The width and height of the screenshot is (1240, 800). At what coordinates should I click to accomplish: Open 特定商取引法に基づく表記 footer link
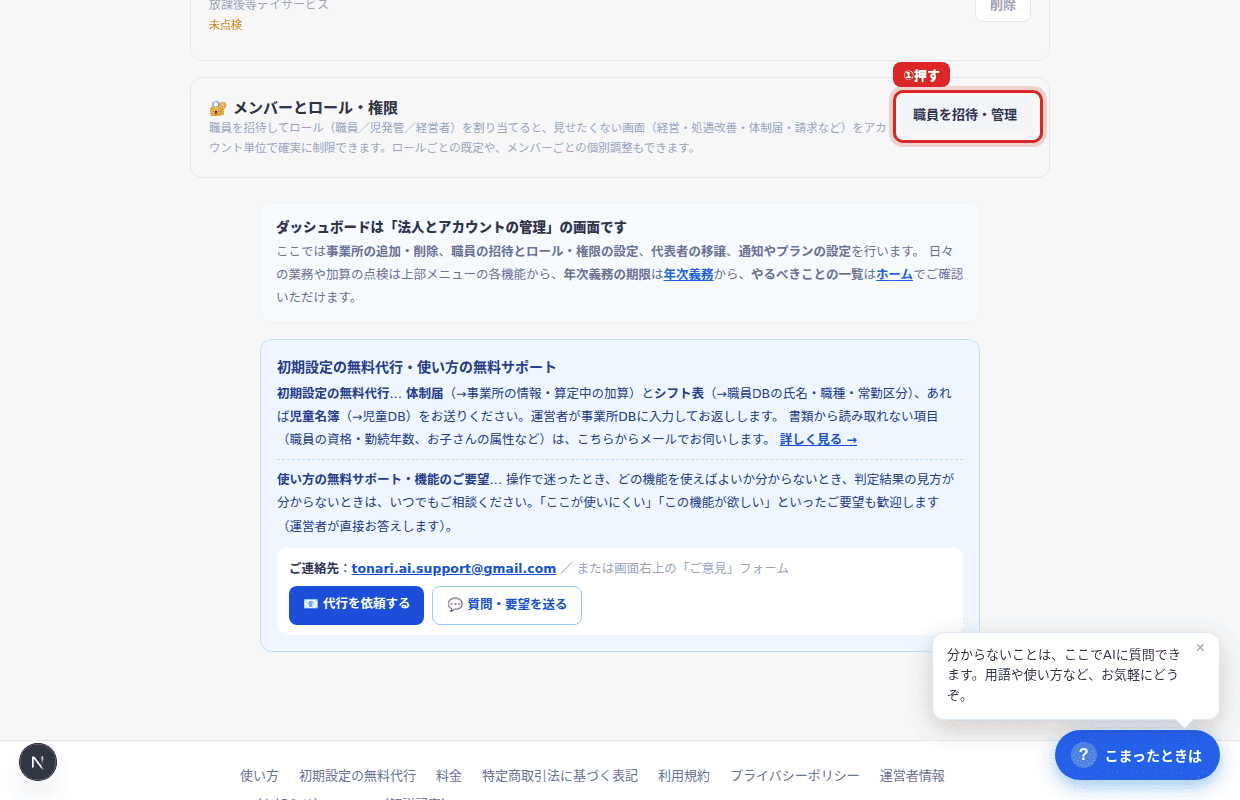(x=560, y=776)
